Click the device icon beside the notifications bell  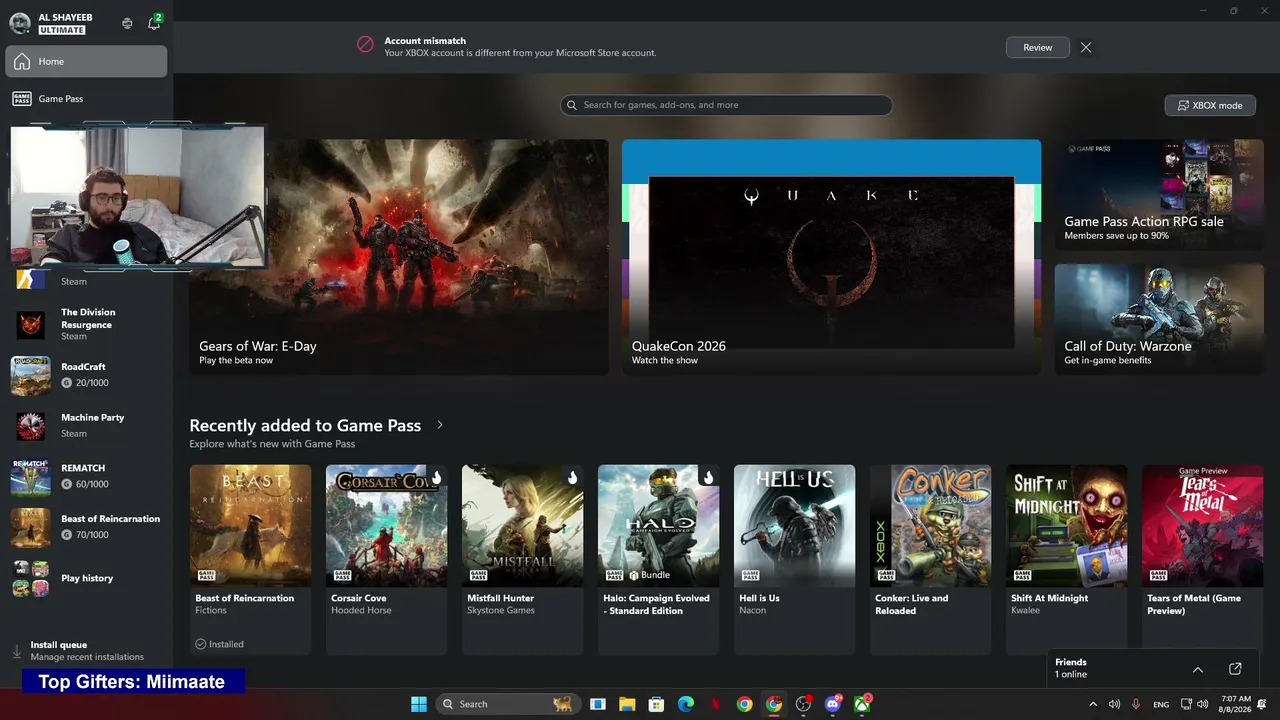coord(127,23)
